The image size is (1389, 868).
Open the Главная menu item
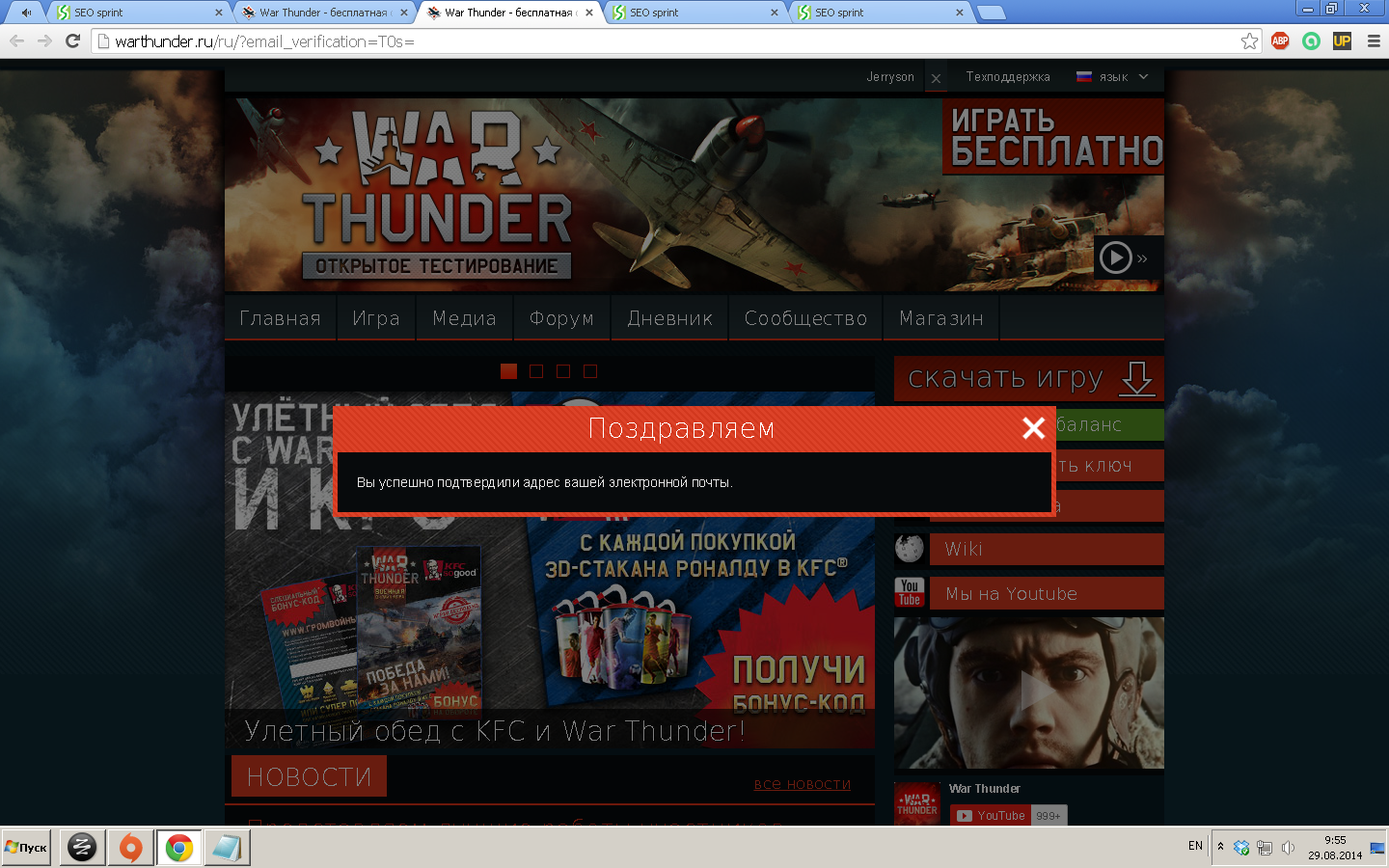(280, 318)
